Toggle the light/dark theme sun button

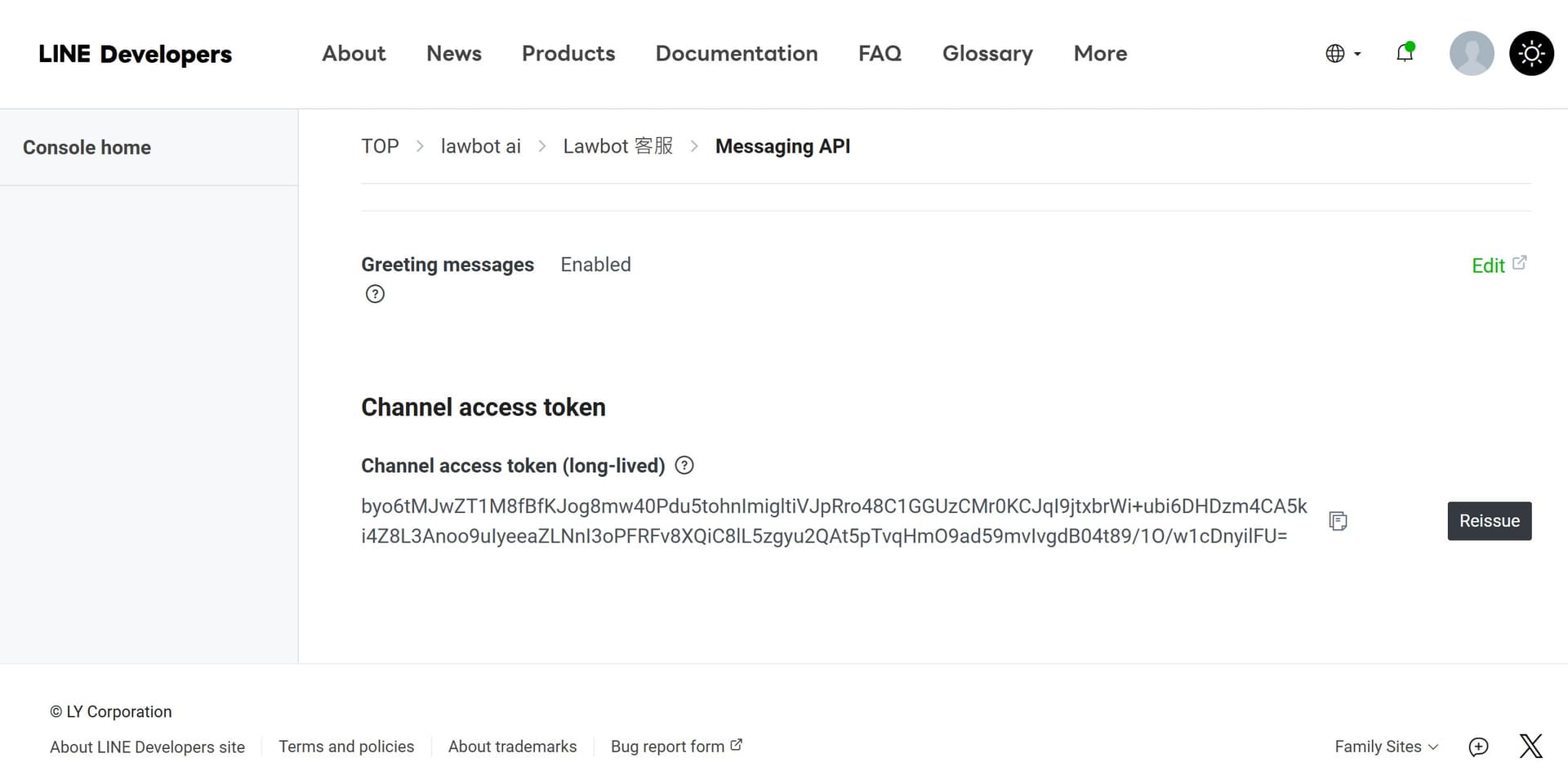[1531, 54]
